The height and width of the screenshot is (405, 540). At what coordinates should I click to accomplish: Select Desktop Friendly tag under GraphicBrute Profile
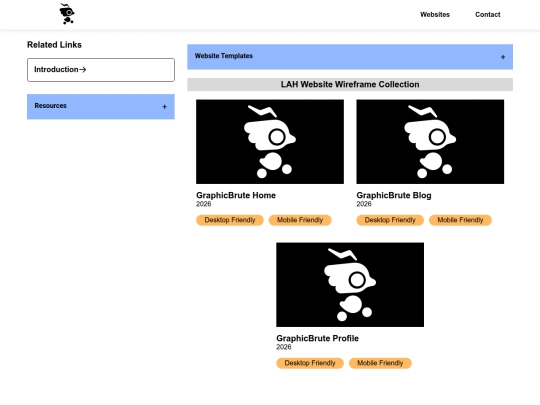coord(310,363)
